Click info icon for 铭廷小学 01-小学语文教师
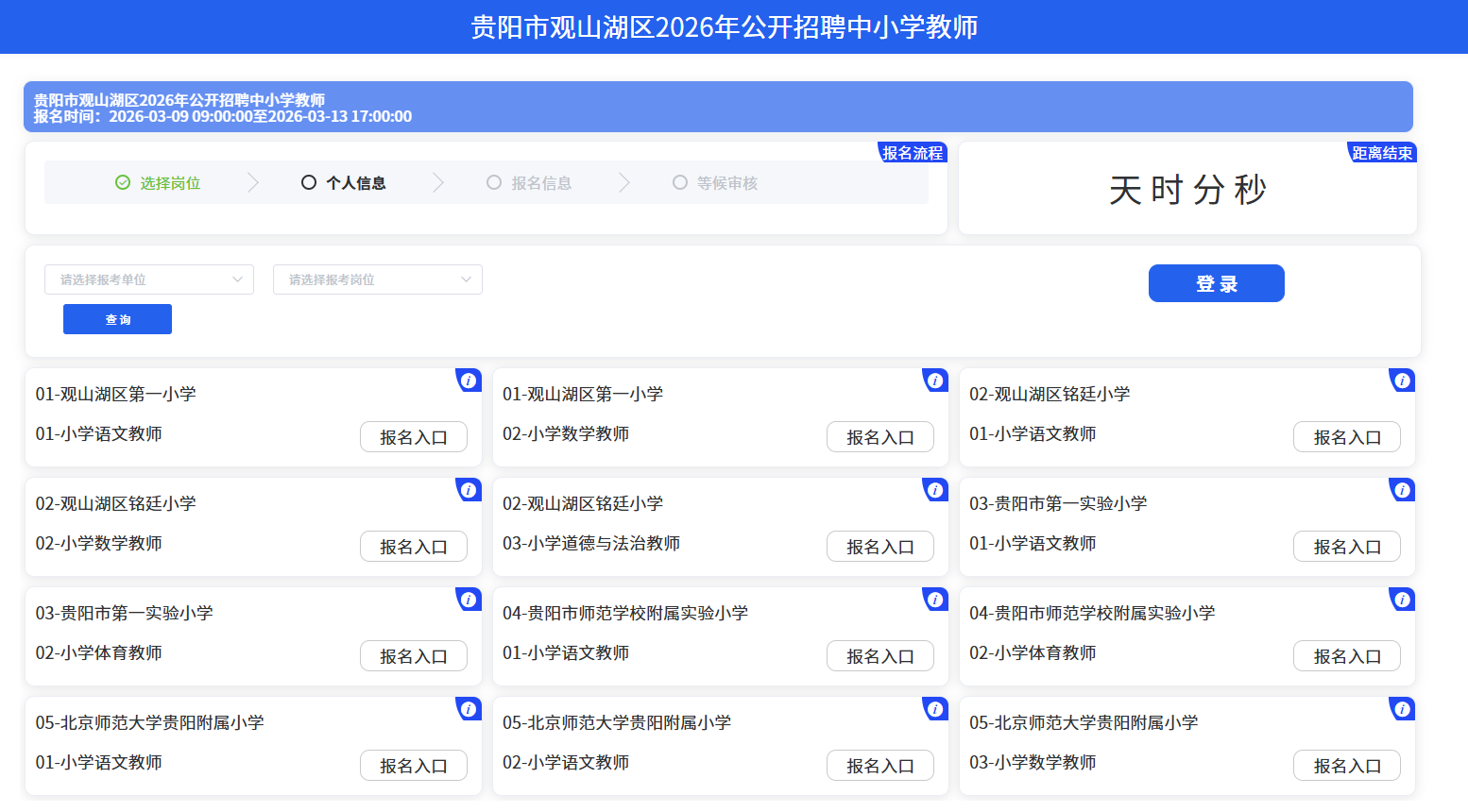 [1402, 381]
